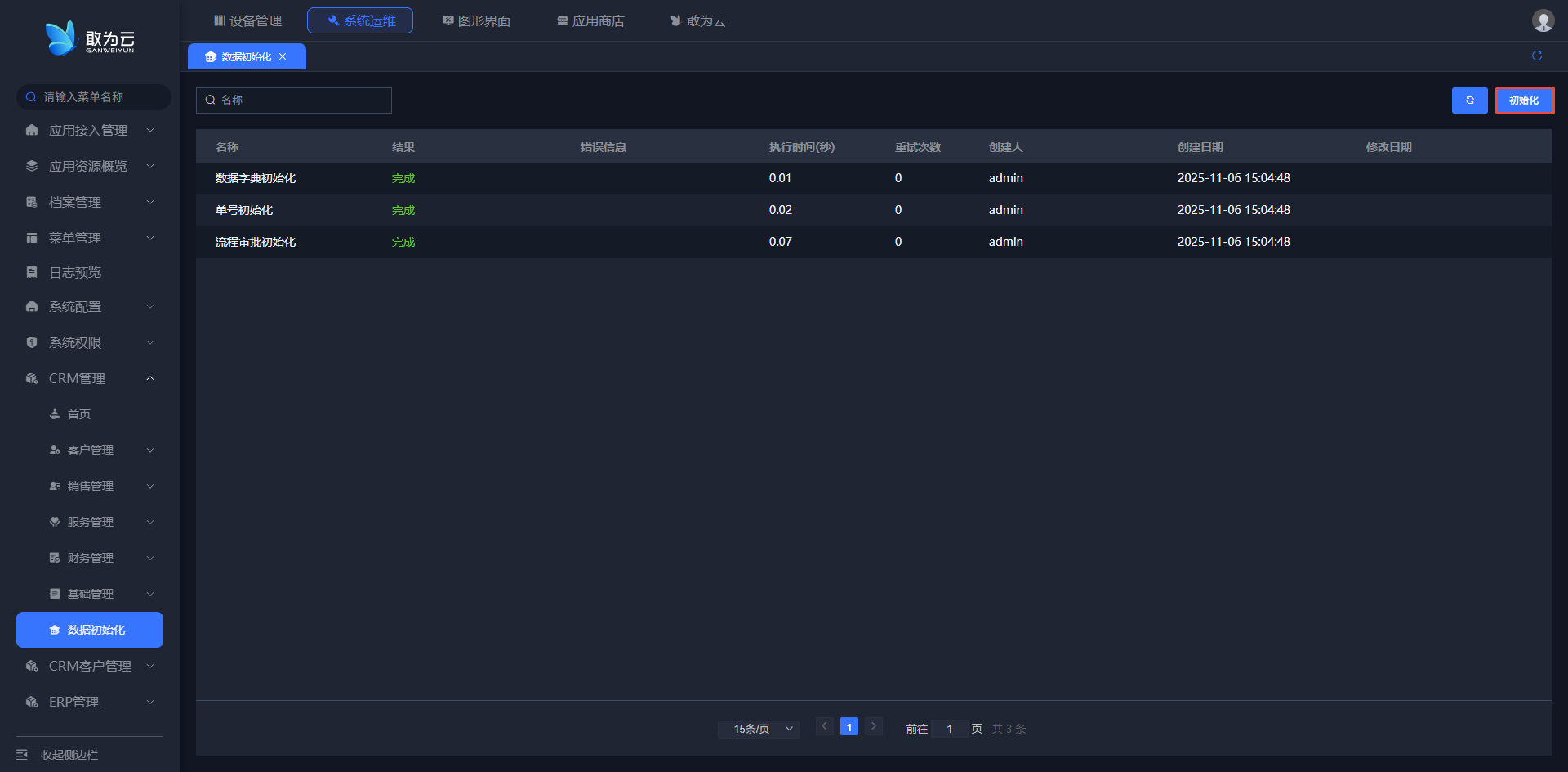The width and height of the screenshot is (1568, 772).
Task: Expand the 财务管理 submenu chevron
Action: pos(150,558)
